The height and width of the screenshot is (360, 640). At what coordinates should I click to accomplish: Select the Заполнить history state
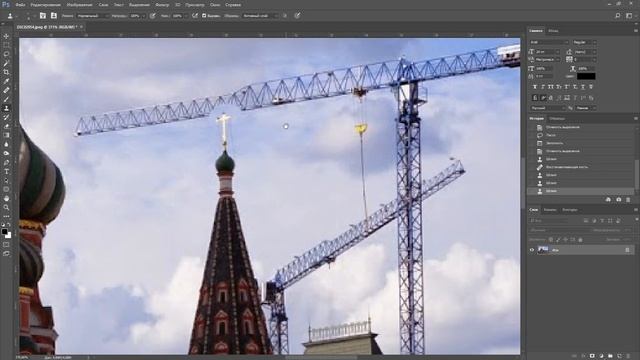point(555,143)
